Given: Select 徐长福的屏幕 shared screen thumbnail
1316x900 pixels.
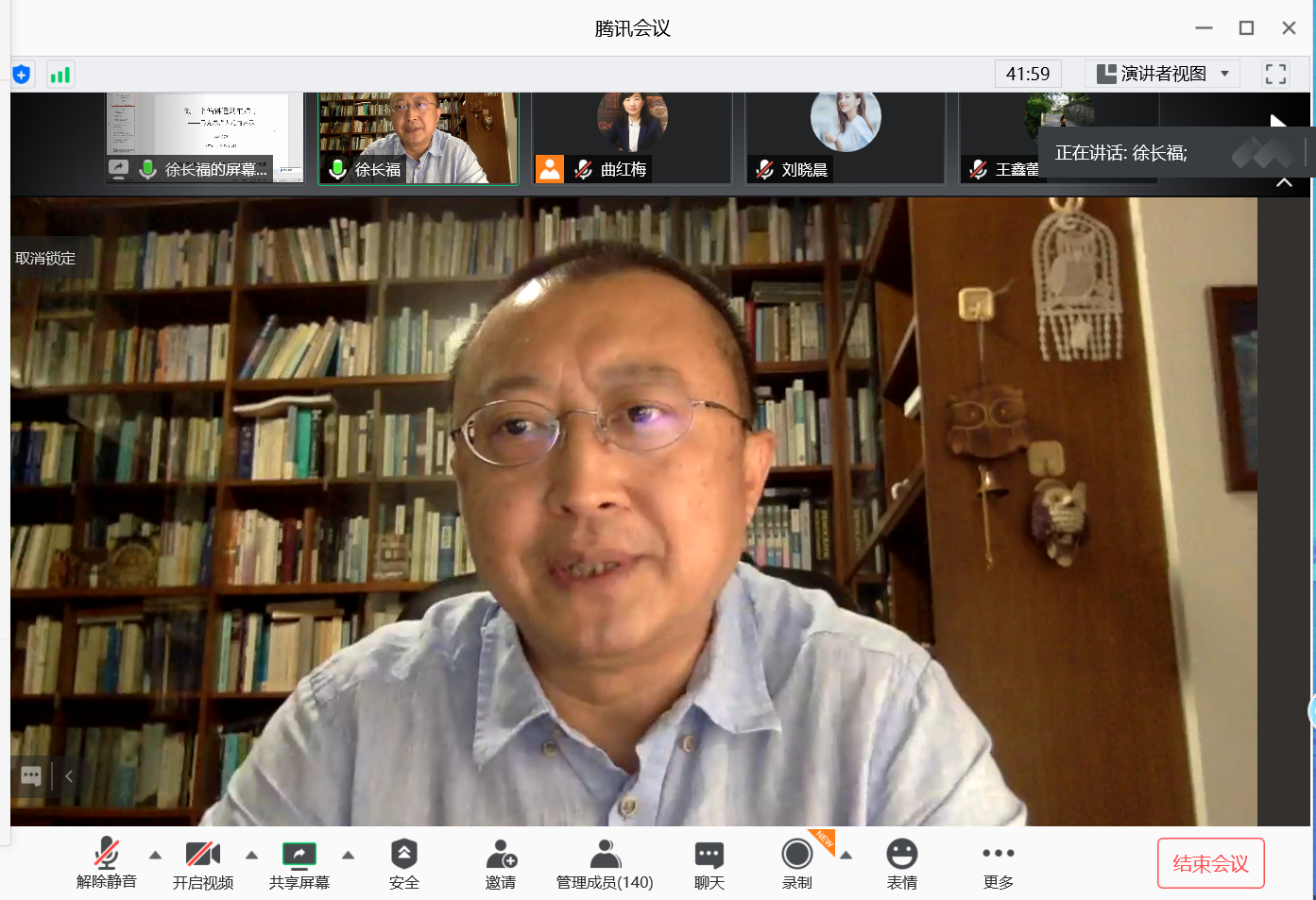Looking at the screenshot, I should (204, 138).
